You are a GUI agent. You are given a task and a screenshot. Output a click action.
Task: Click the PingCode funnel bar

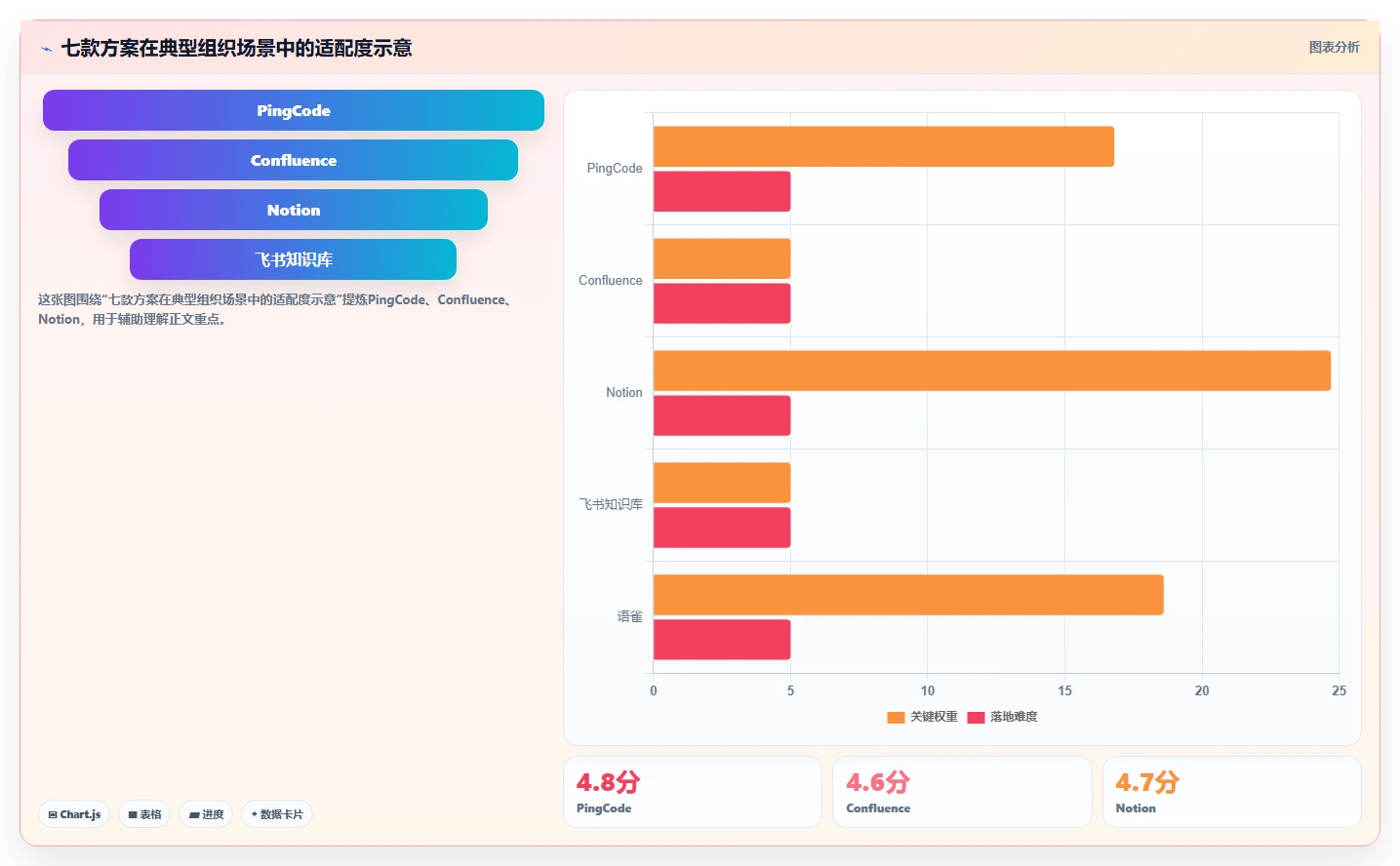click(x=294, y=110)
